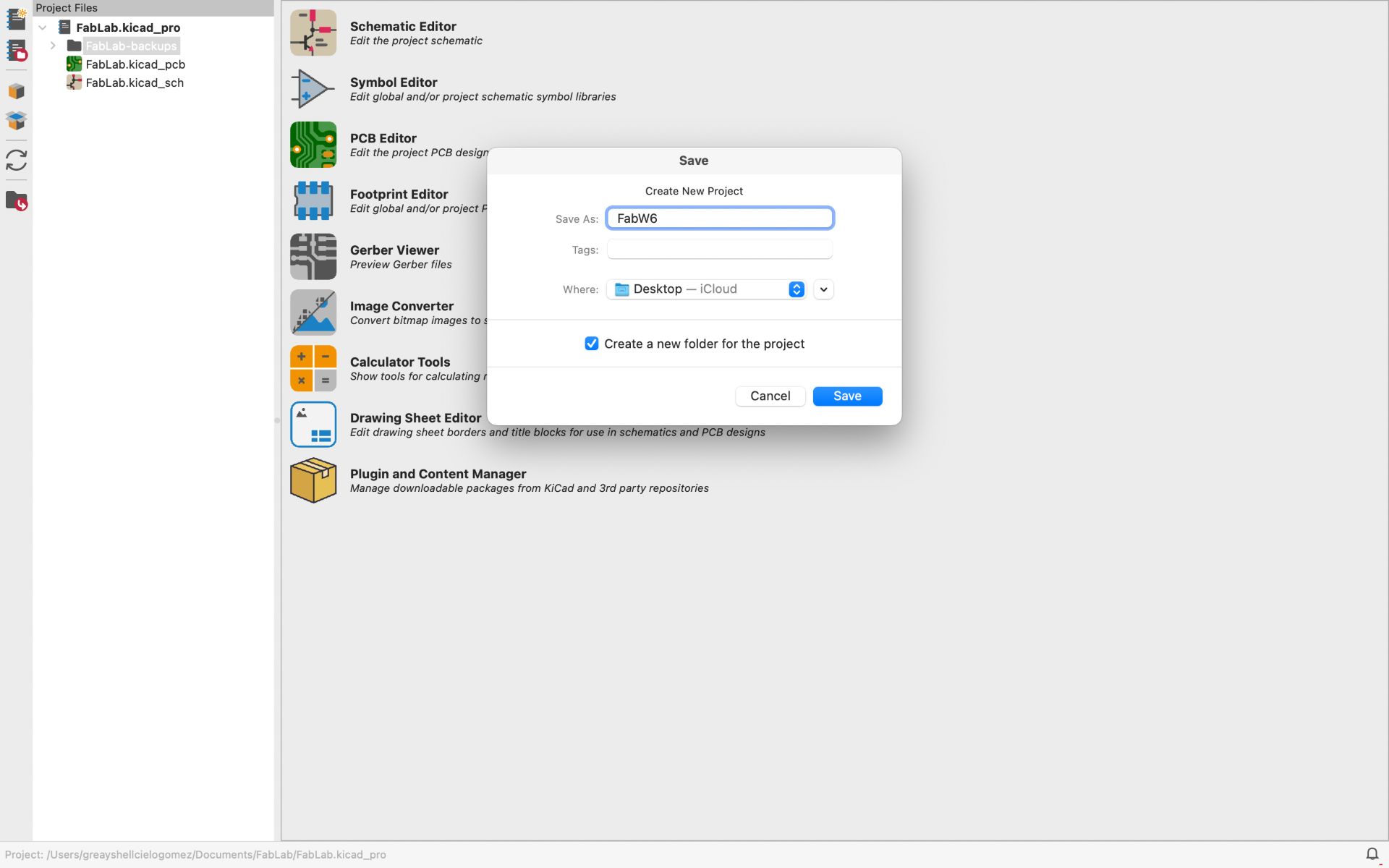Uncheck Create a new folder for project
The height and width of the screenshot is (868, 1389).
point(592,344)
